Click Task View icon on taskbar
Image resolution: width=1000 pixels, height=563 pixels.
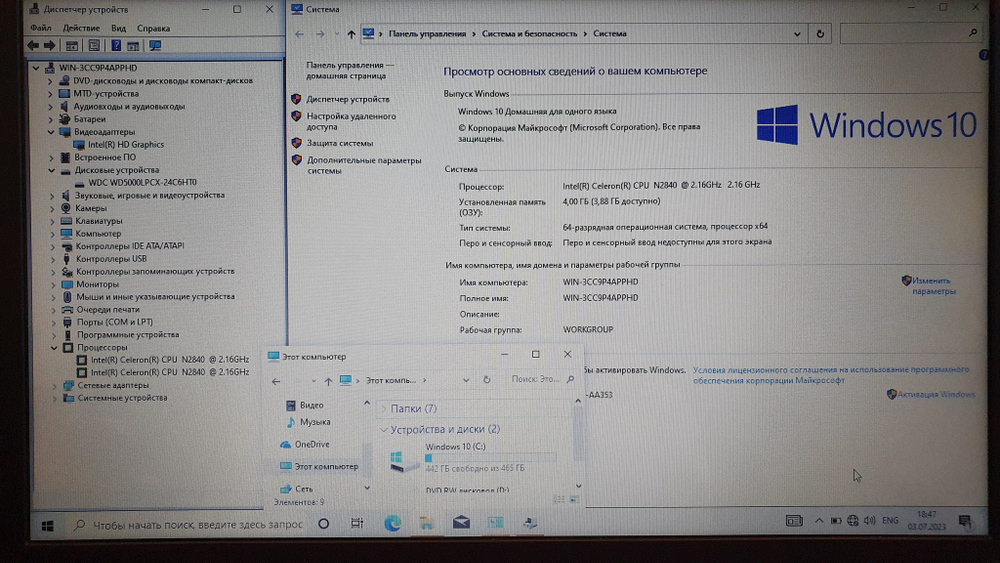click(357, 523)
